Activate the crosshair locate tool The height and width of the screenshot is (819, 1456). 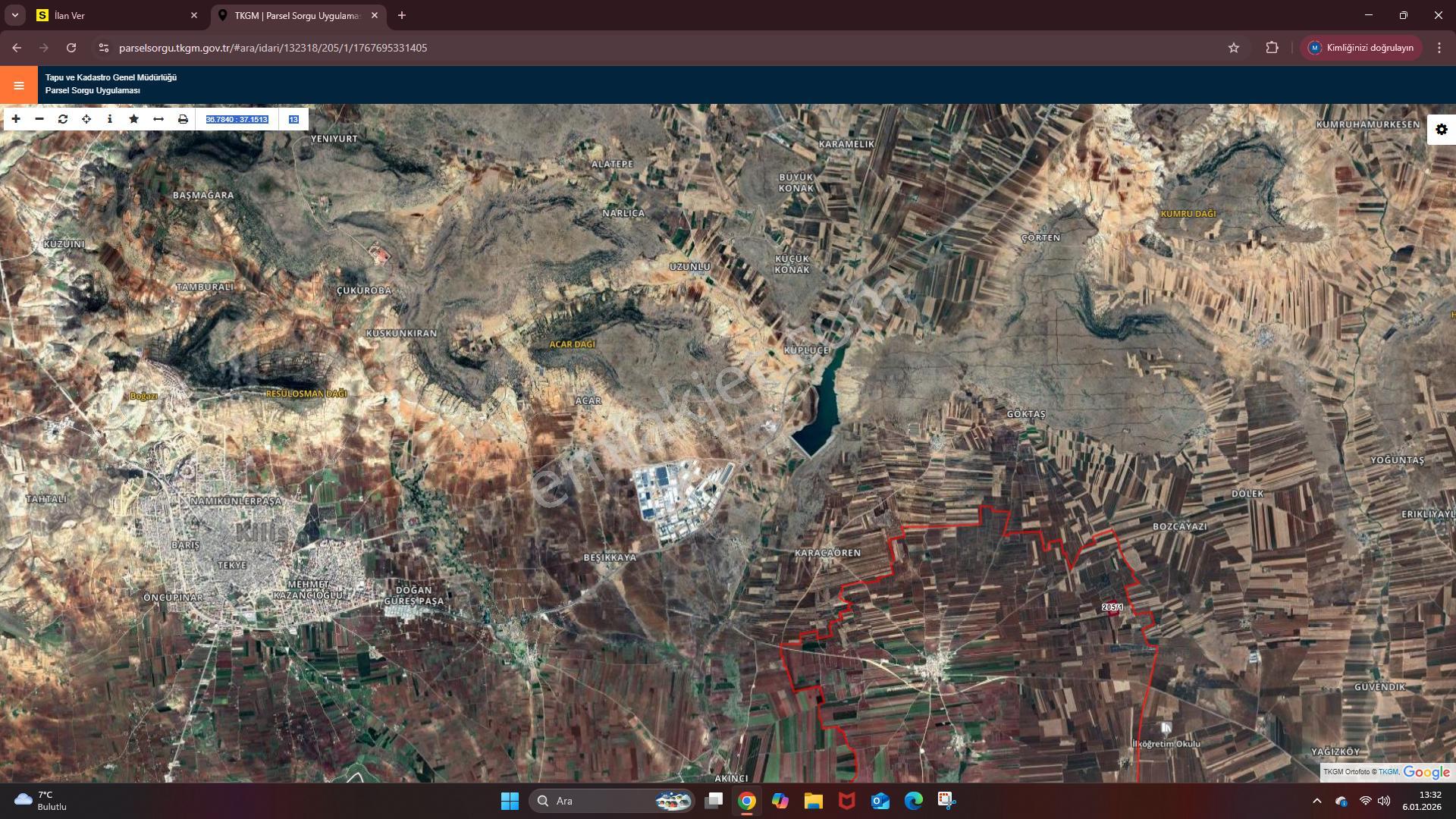(x=86, y=119)
